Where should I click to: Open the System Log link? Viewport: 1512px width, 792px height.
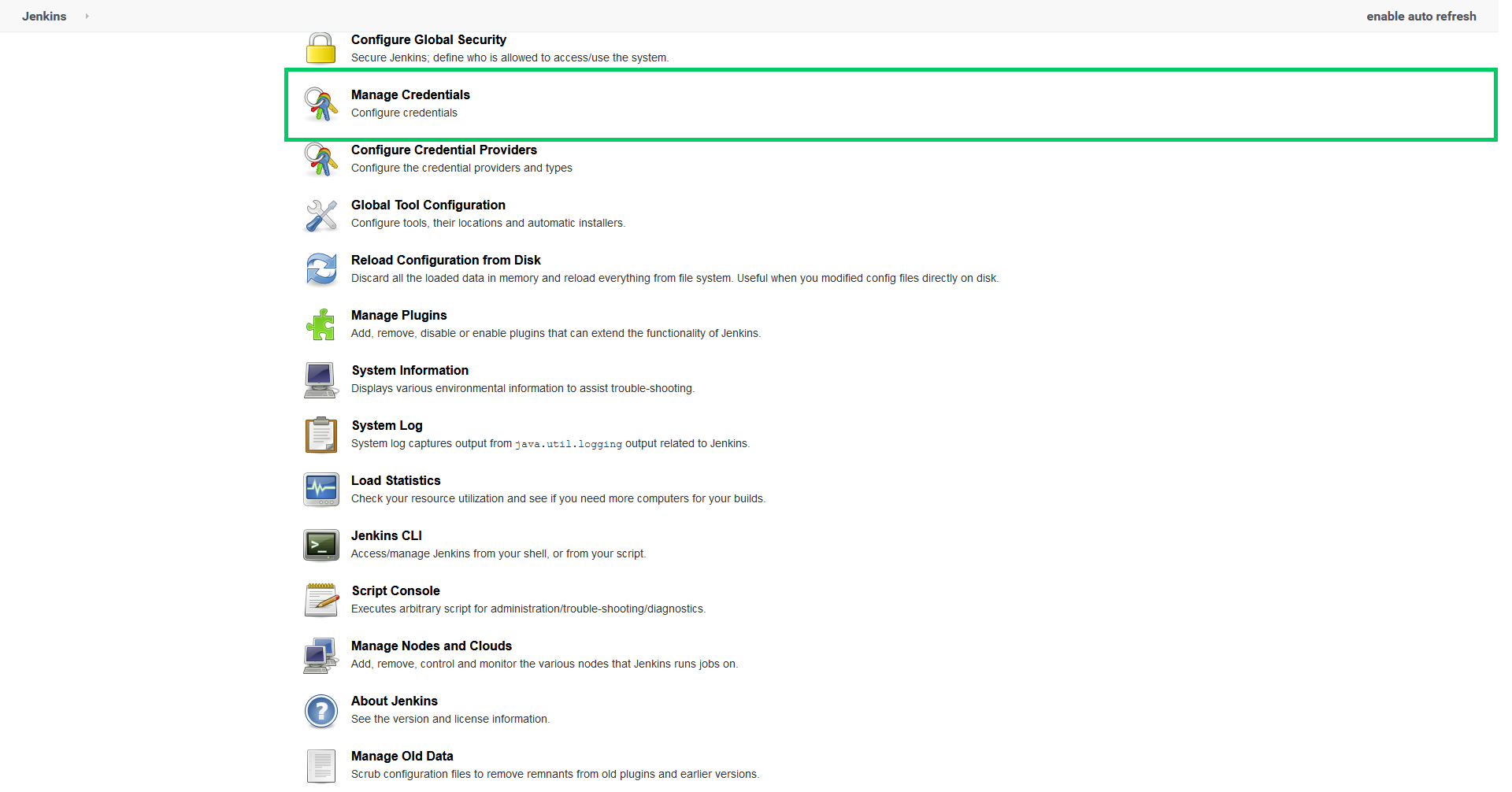(x=387, y=425)
